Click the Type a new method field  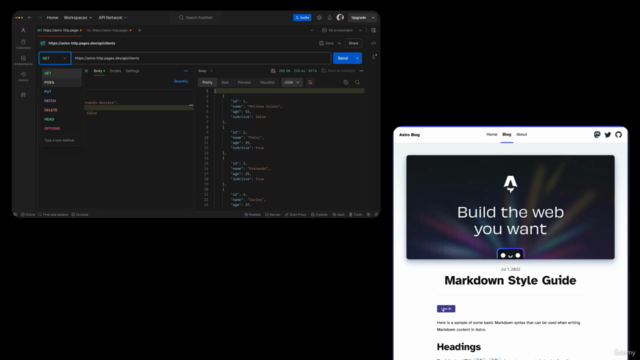pos(59,140)
